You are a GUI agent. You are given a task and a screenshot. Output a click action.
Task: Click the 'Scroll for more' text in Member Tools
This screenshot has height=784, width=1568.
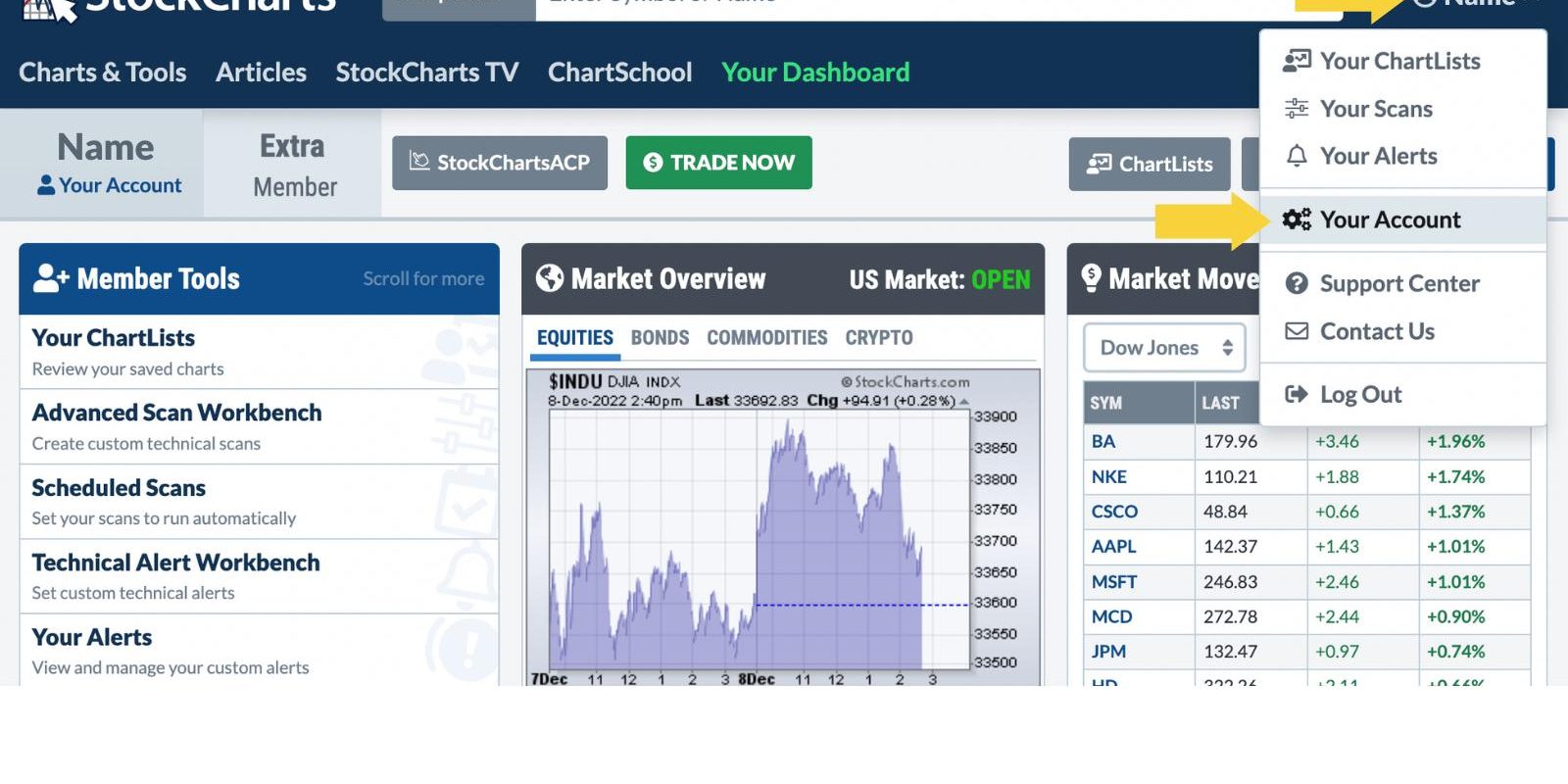423,278
